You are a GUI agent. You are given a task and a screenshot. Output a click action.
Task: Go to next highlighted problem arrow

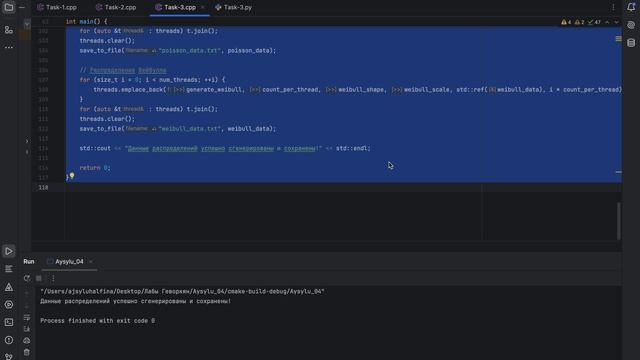pyautogui.click(x=616, y=22)
